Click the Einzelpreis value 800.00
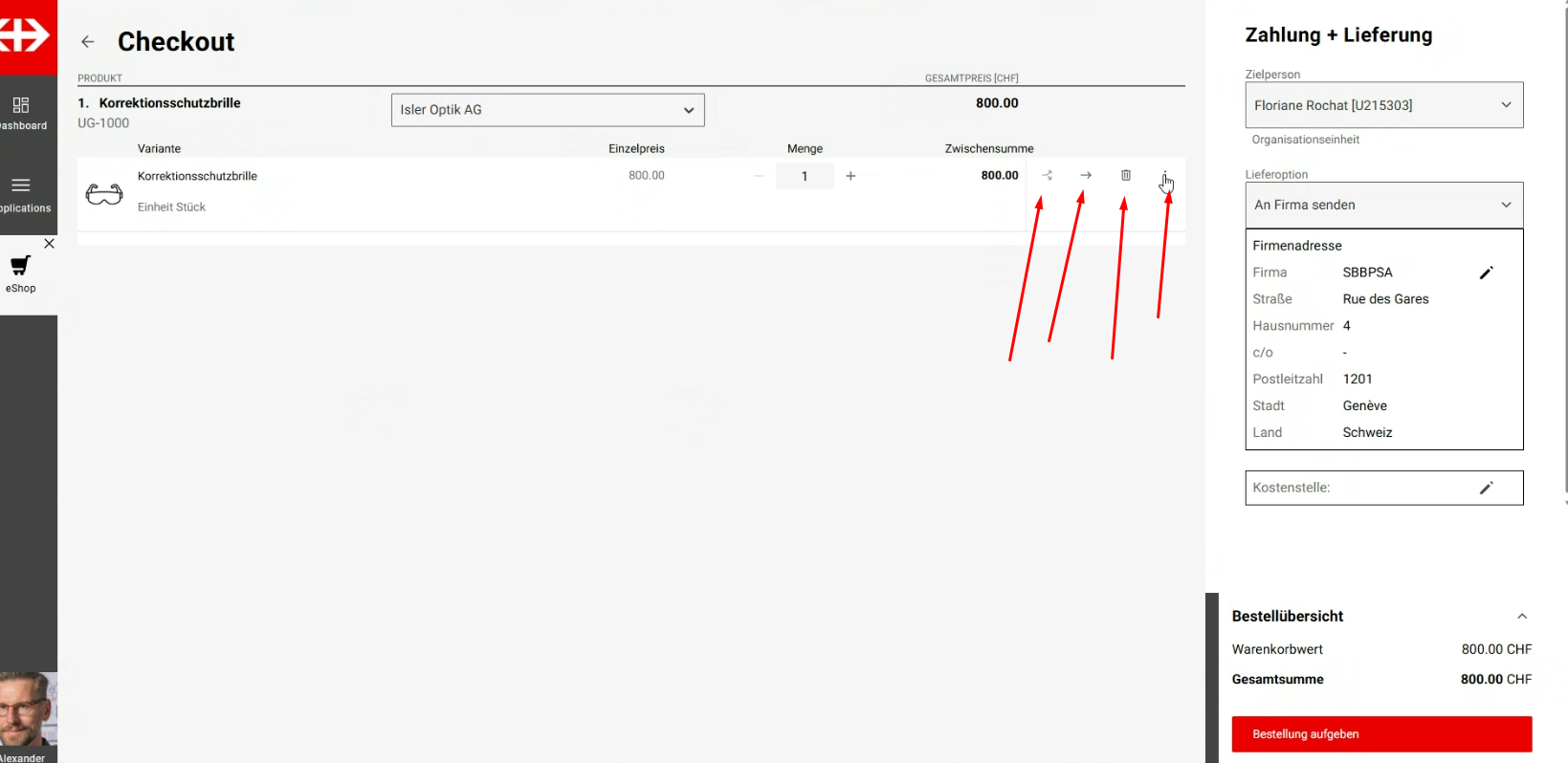 coord(647,176)
